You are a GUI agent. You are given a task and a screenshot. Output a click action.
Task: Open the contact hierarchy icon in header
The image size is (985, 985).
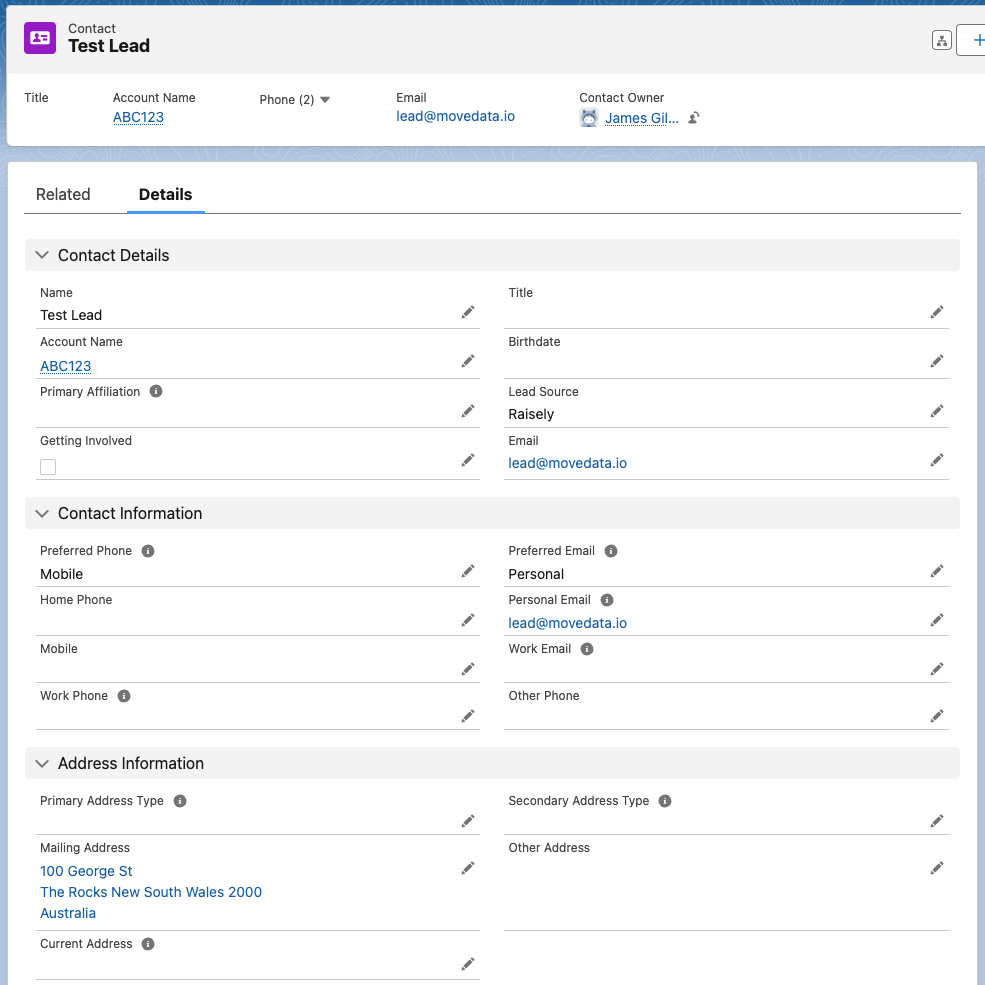tap(940, 41)
